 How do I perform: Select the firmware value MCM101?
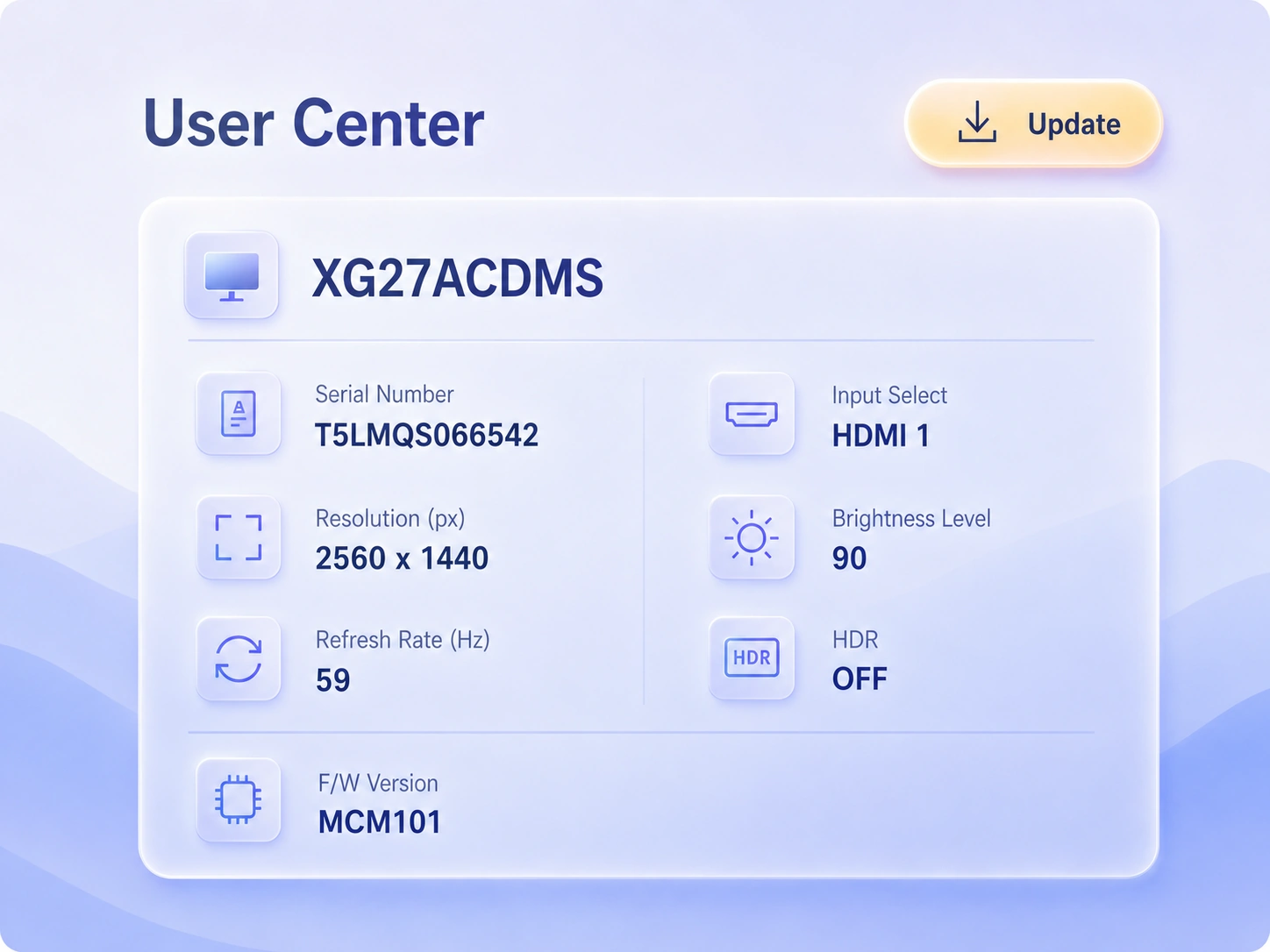pos(380,821)
